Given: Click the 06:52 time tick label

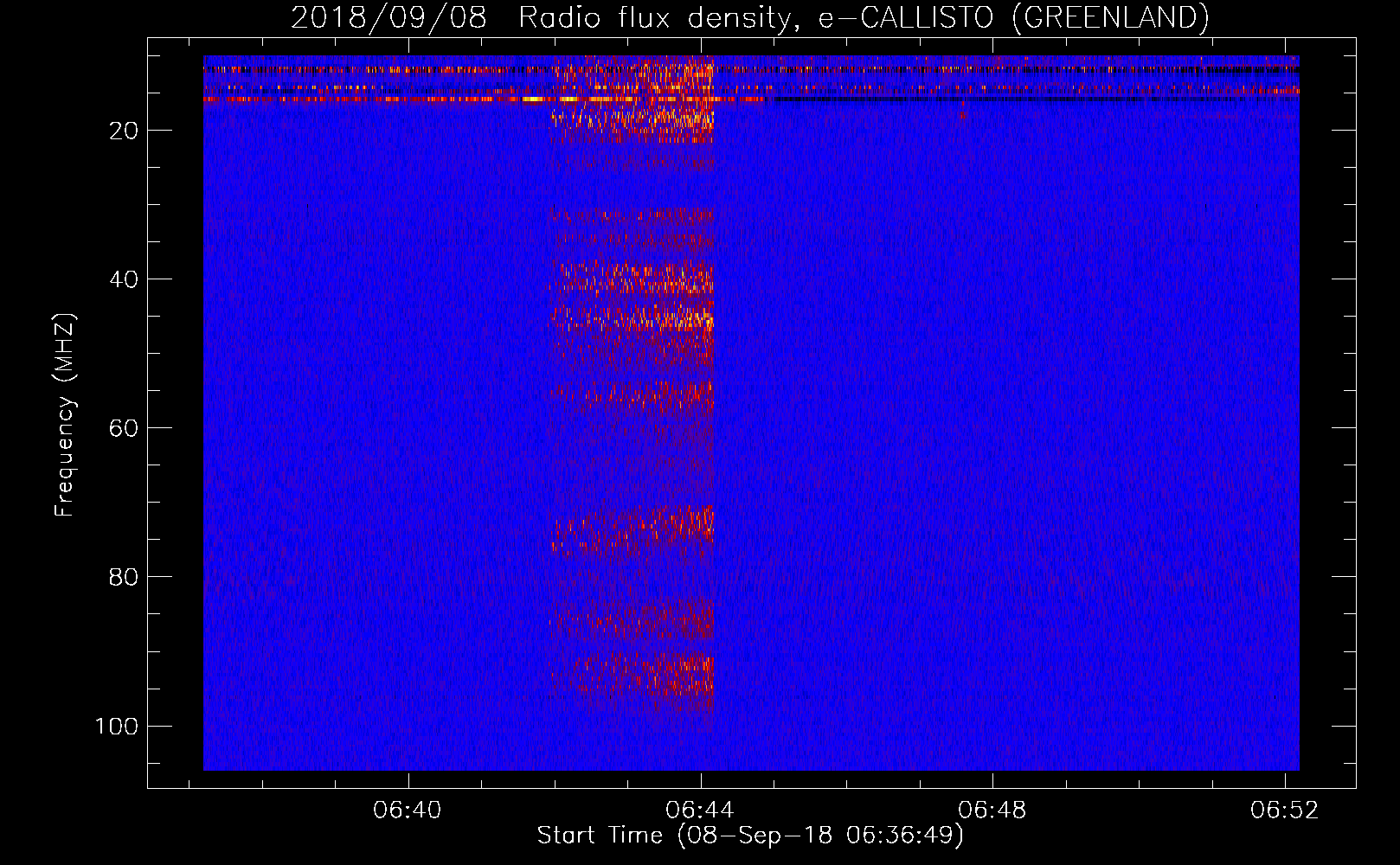Looking at the screenshot, I should [1285, 810].
